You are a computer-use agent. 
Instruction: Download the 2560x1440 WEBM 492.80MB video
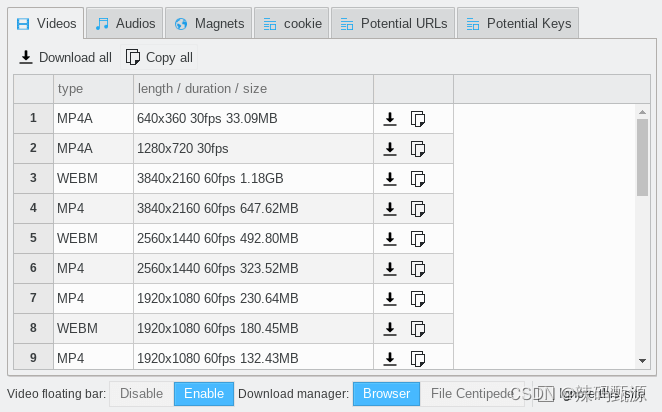coord(390,239)
